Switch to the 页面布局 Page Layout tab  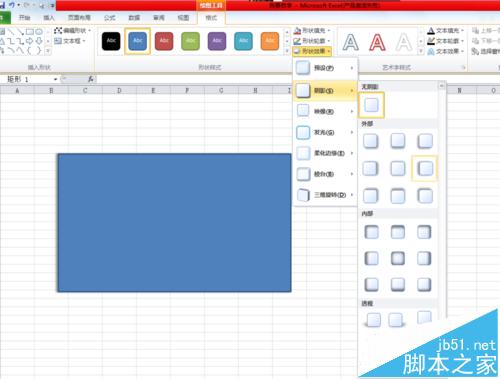coord(79,18)
